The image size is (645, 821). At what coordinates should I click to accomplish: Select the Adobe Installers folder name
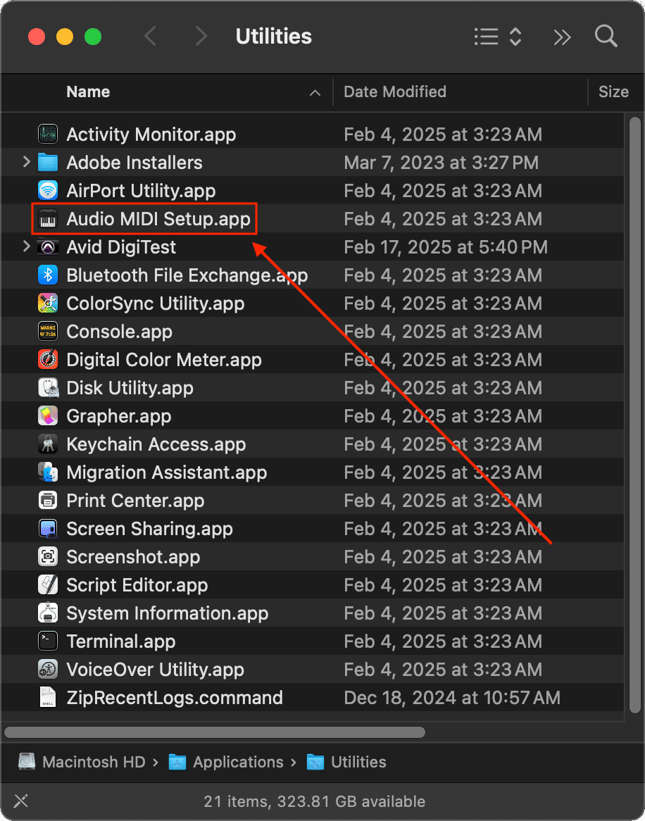pyautogui.click(x=134, y=163)
